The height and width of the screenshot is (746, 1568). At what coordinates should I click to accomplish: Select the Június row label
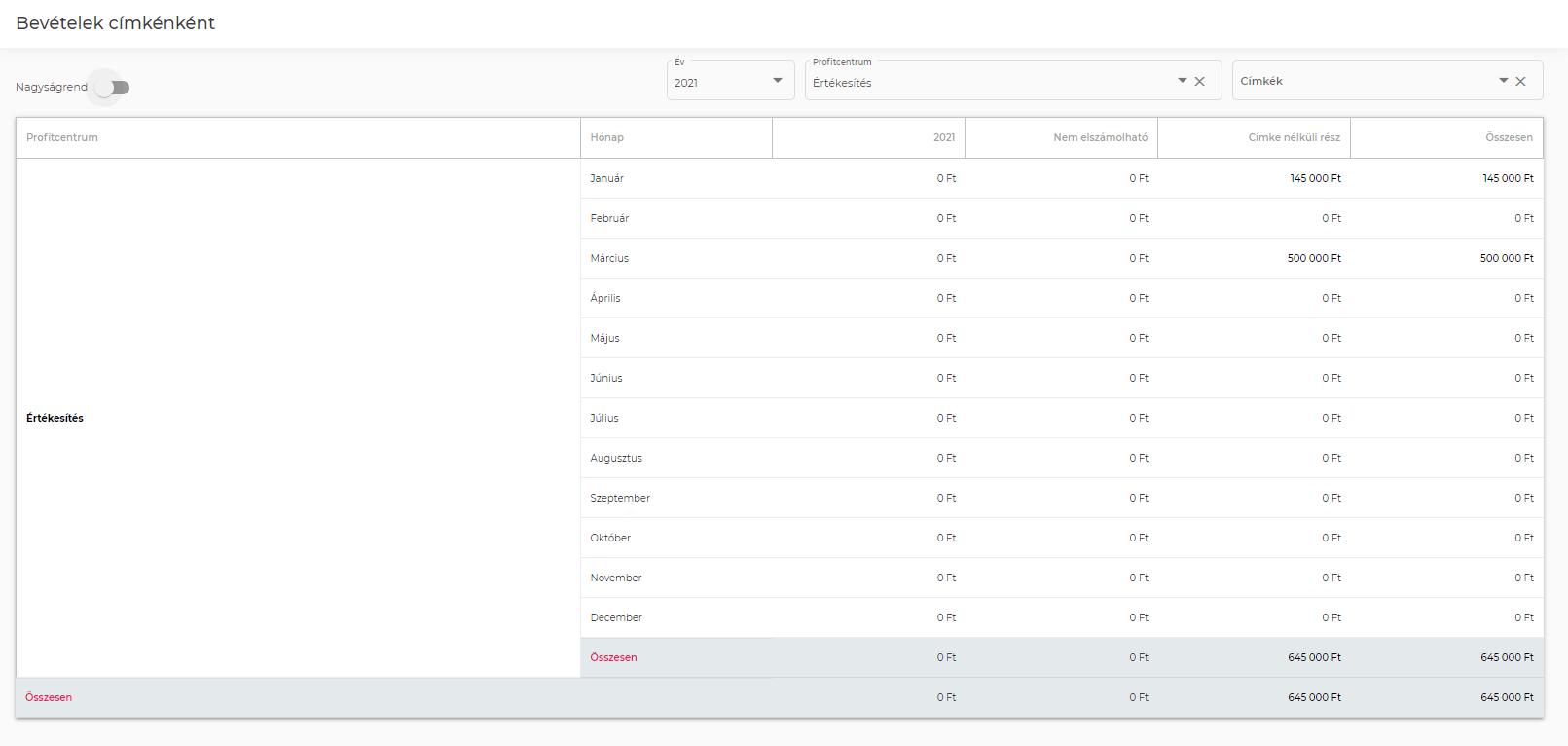coord(606,379)
